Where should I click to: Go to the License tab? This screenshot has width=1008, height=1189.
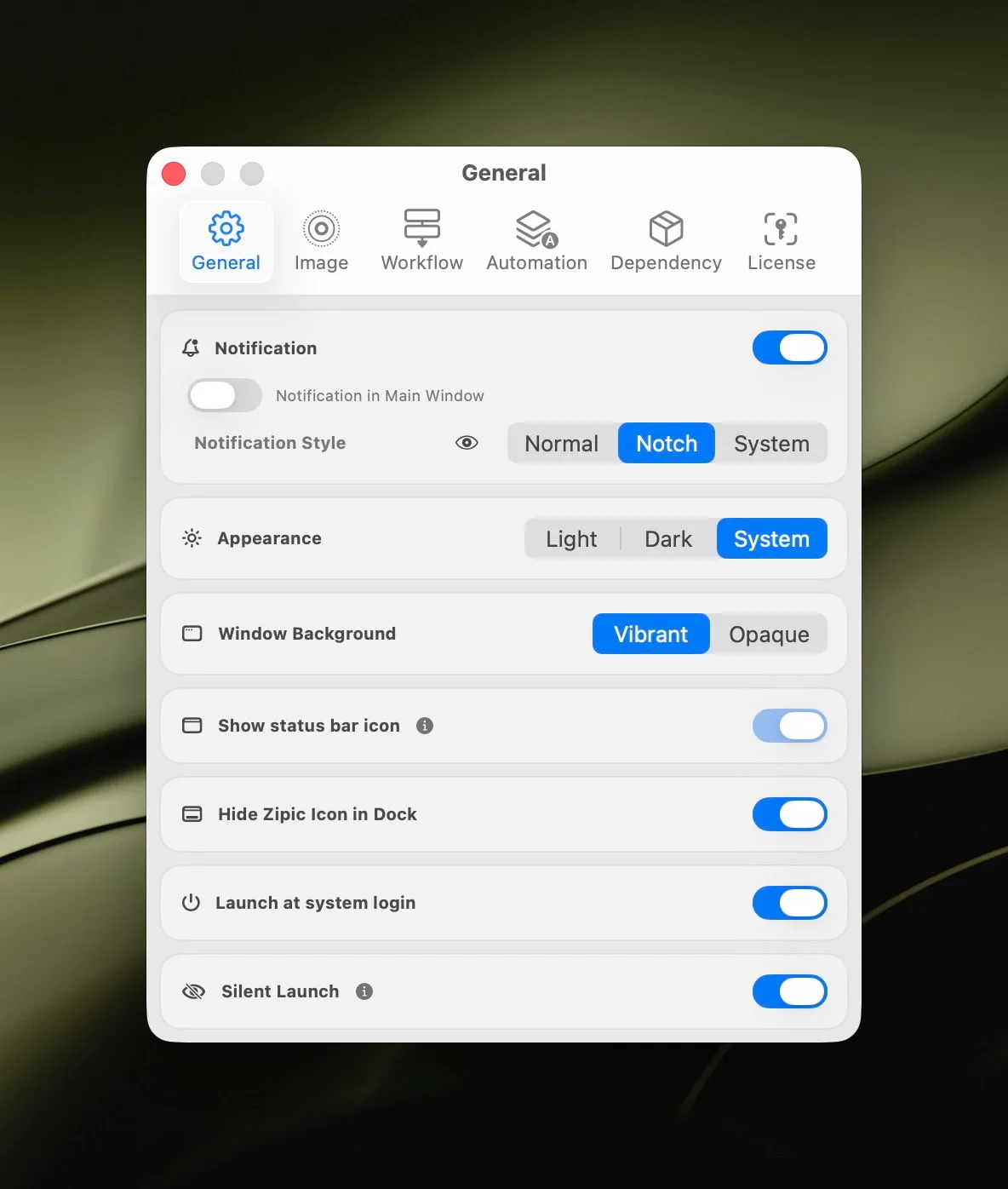[x=781, y=242]
